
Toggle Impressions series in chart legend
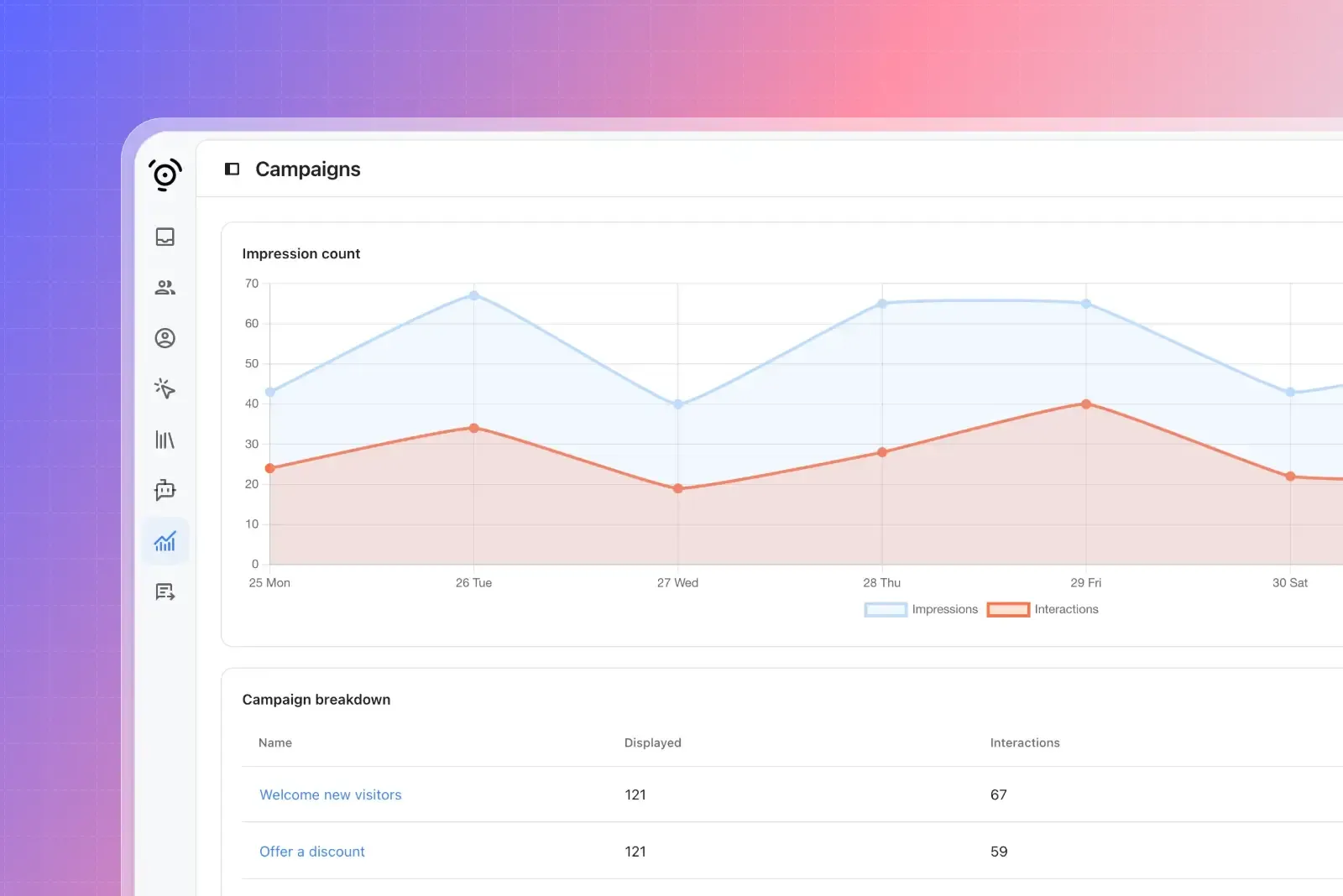[x=921, y=610]
